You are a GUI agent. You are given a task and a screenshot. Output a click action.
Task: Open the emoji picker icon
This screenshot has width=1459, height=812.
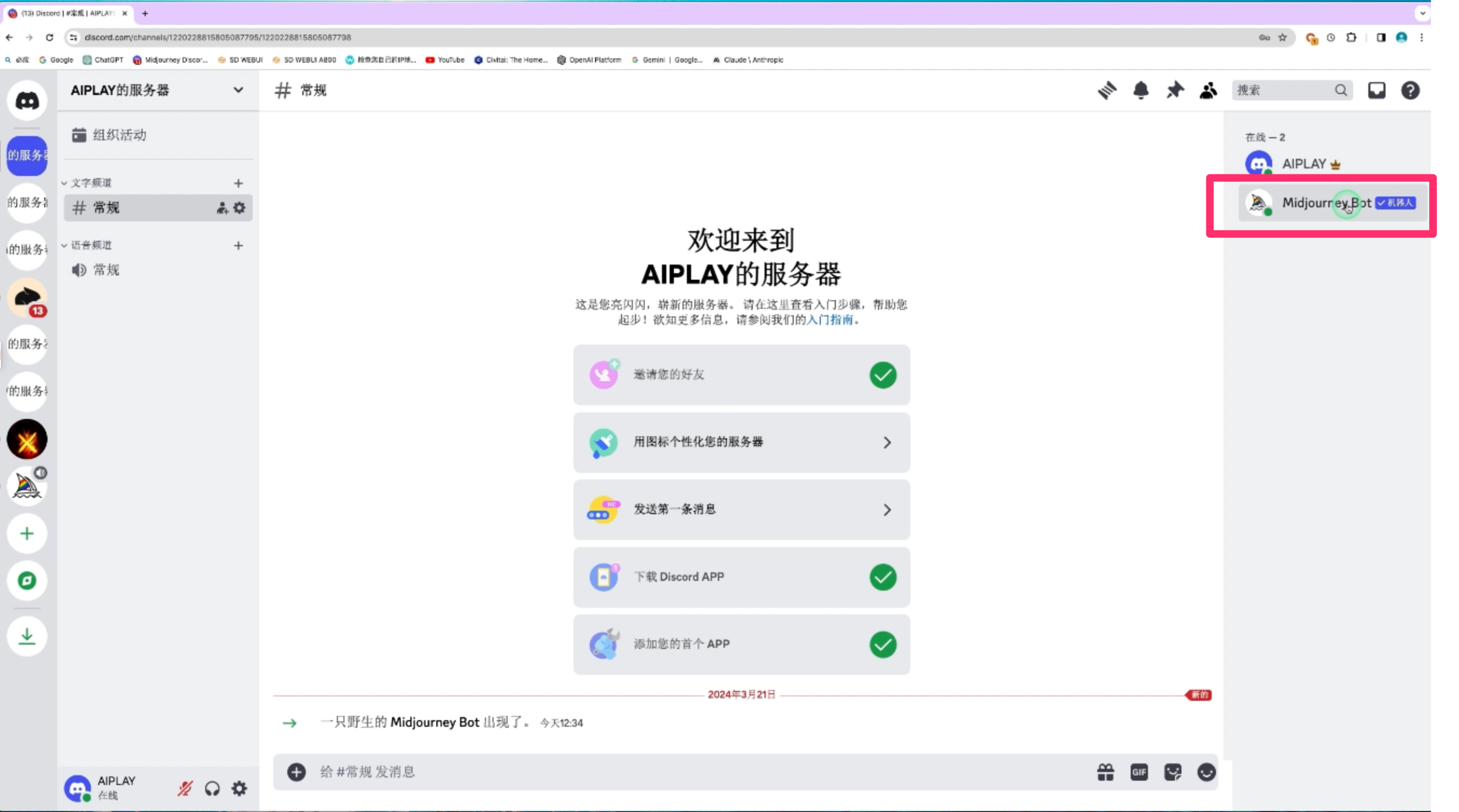(x=1206, y=772)
